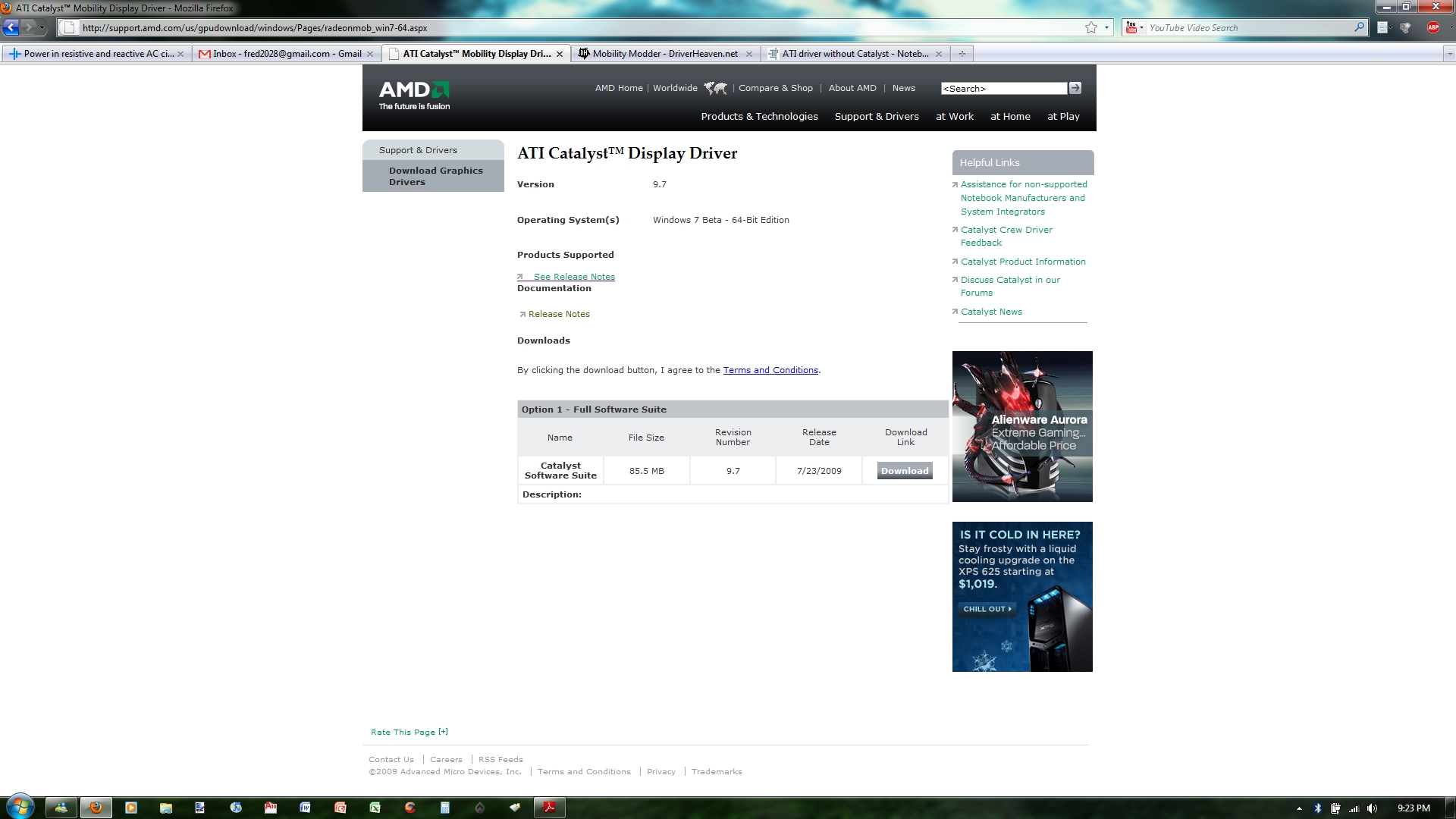Open the Contact Us footer link
1456x819 pixels.
[x=391, y=759]
